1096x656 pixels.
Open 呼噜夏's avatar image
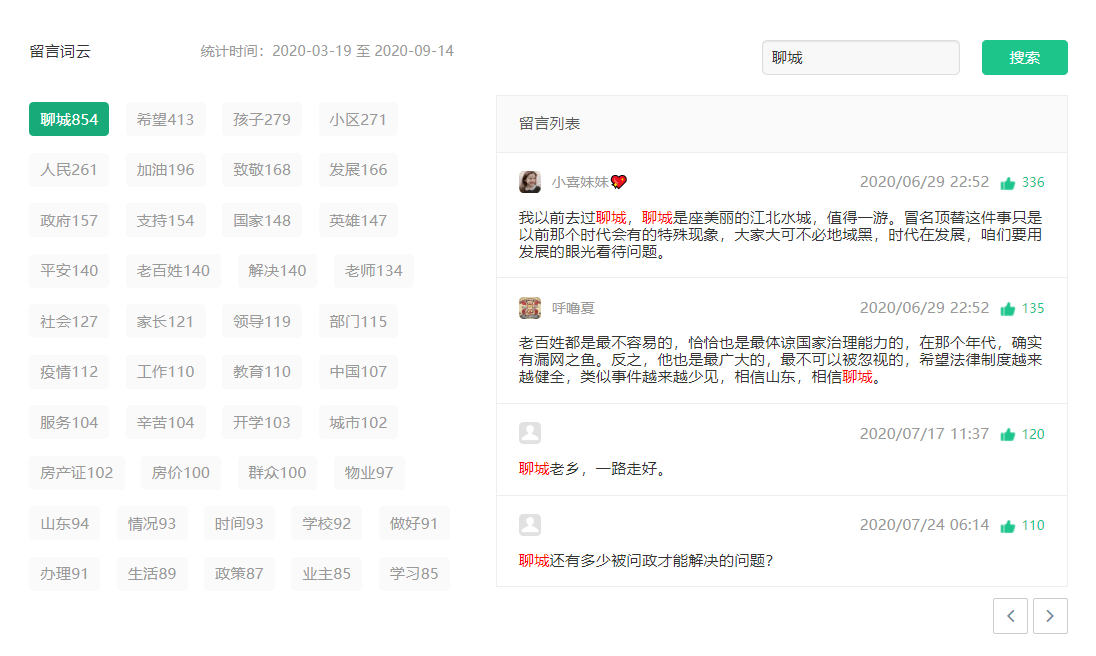click(530, 308)
